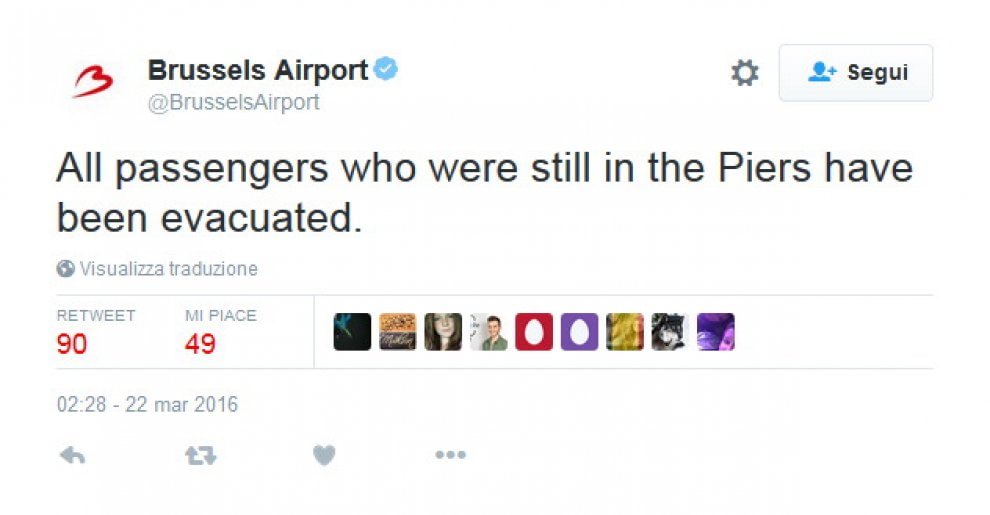990x515 pixels.
Task: Open the gear settings dropdown
Action: [744, 73]
